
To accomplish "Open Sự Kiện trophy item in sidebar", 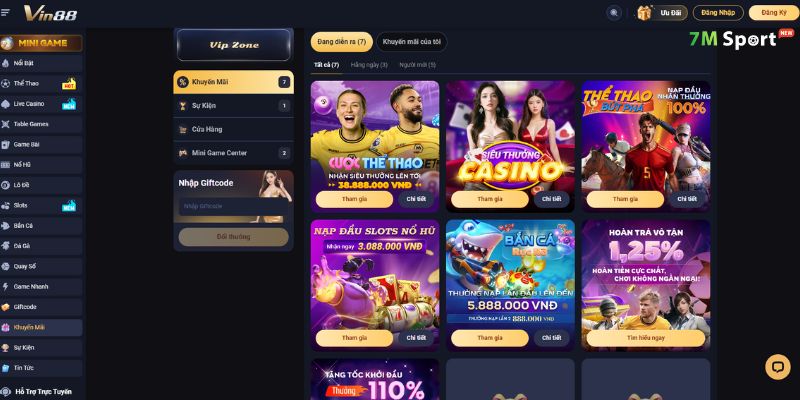I will (x=41, y=347).
